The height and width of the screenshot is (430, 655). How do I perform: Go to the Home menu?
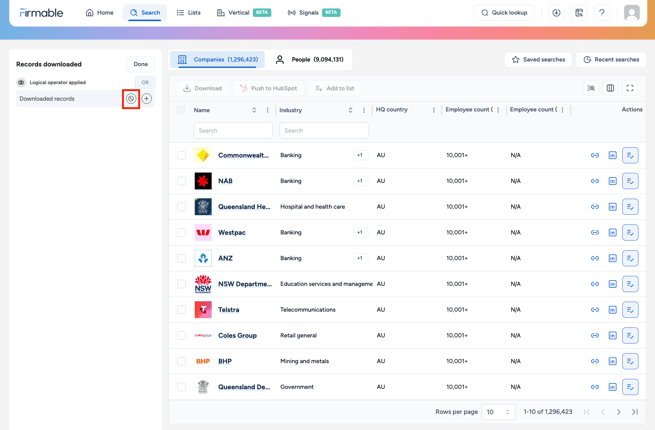[99, 13]
